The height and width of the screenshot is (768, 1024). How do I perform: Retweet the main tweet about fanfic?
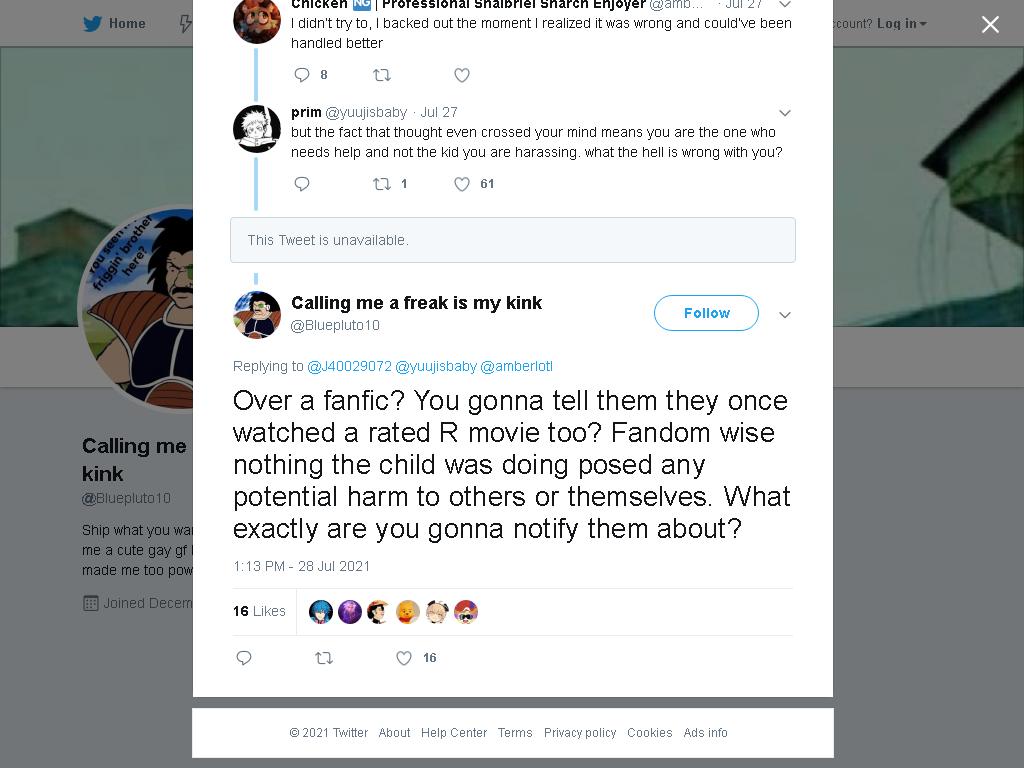[324, 658]
